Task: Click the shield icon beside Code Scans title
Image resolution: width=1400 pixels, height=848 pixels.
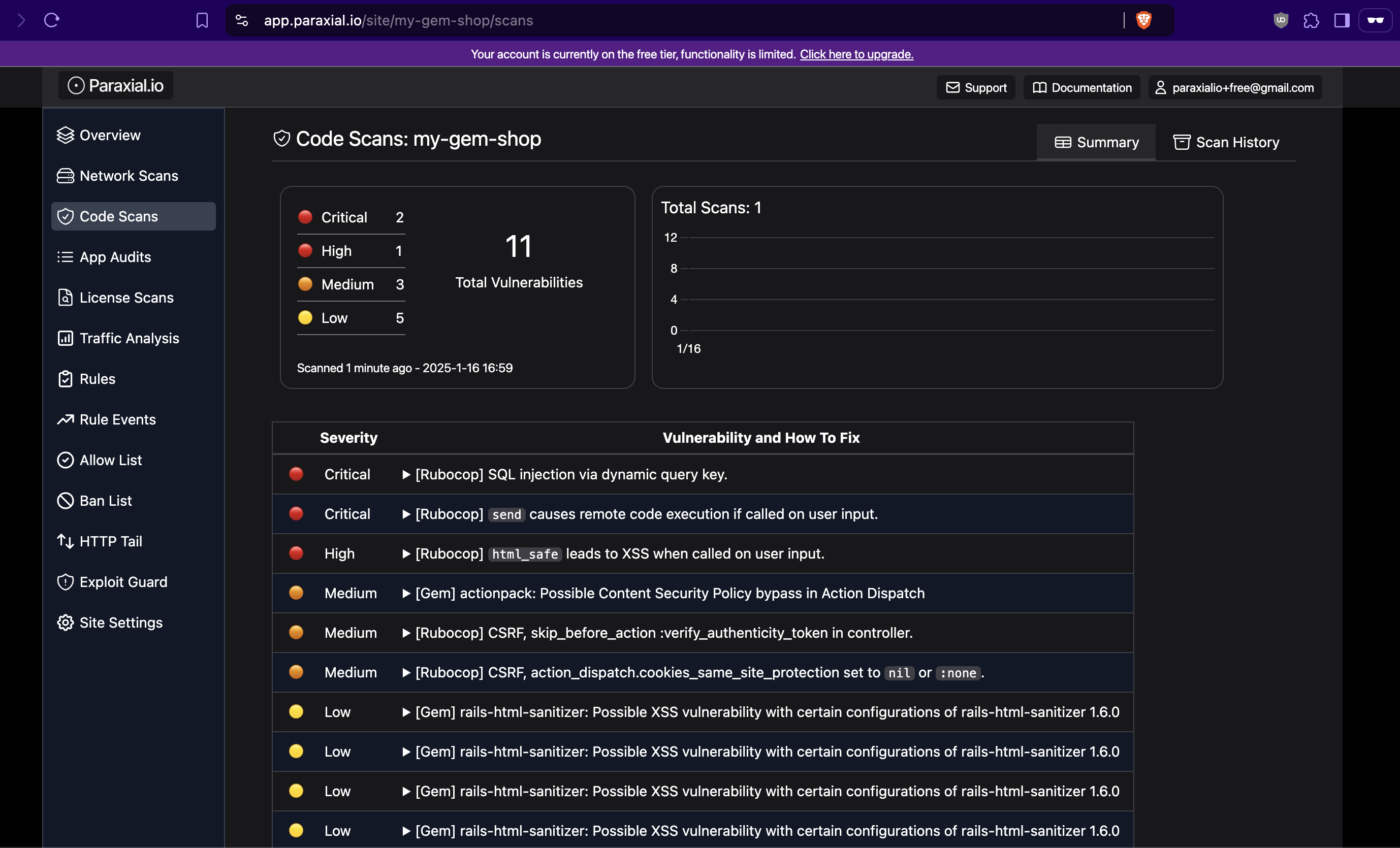Action: pyautogui.click(x=282, y=139)
